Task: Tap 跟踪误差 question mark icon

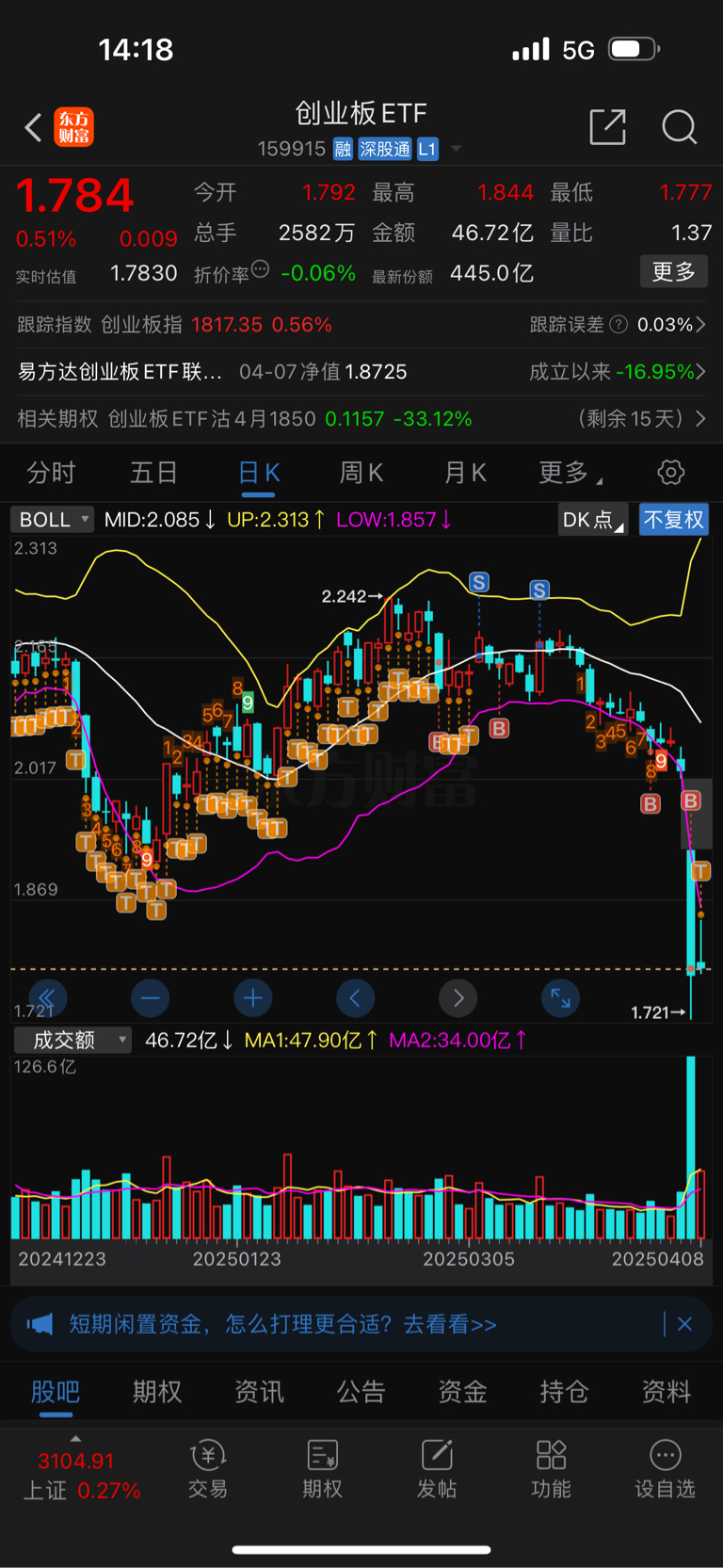Action: point(619,325)
